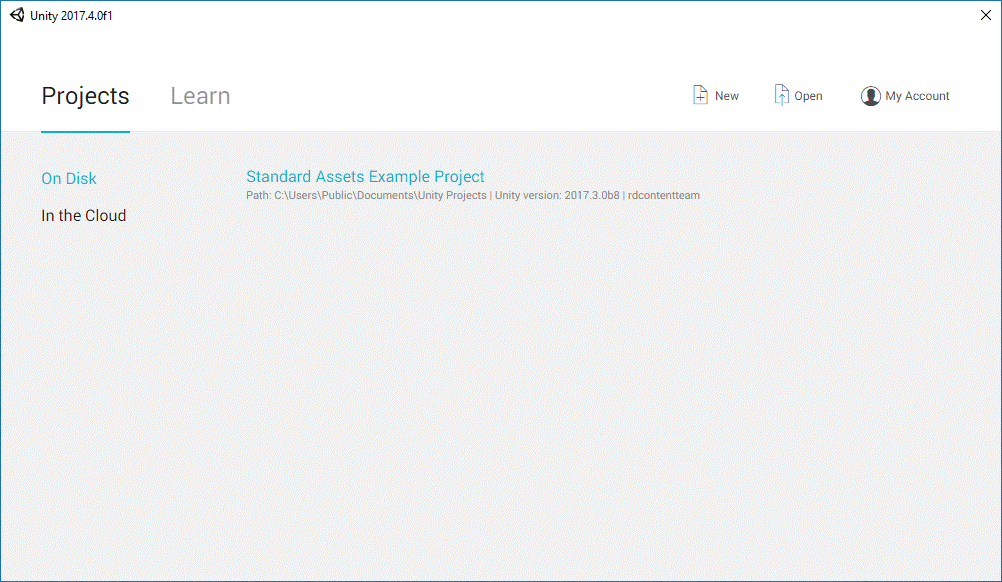Click the Open project file icon
The width and height of the screenshot is (1002, 582).
click(782, 95)
